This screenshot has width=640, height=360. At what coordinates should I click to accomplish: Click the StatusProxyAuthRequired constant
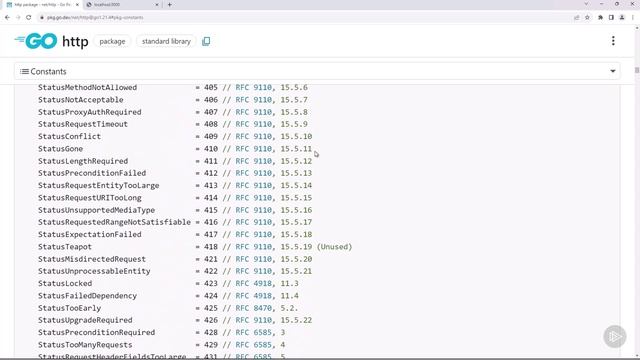point(90,112)
